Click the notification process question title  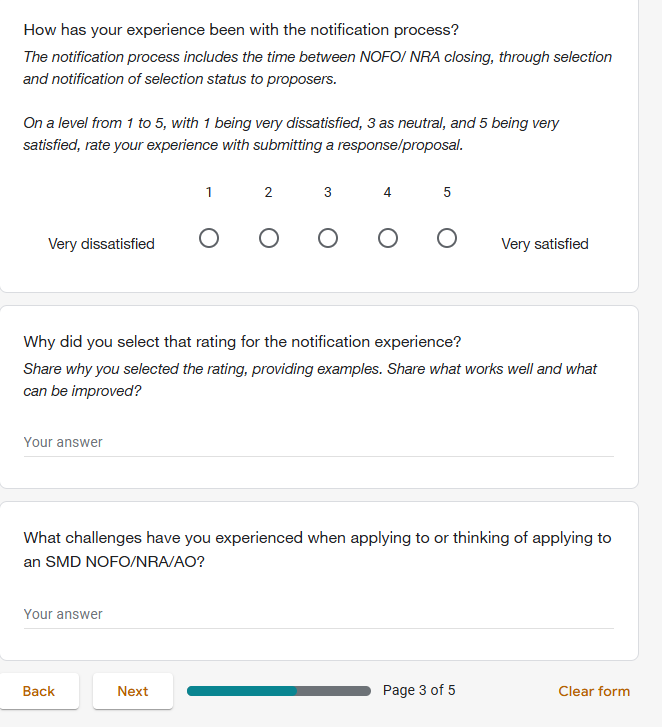(x=241, y=30)
